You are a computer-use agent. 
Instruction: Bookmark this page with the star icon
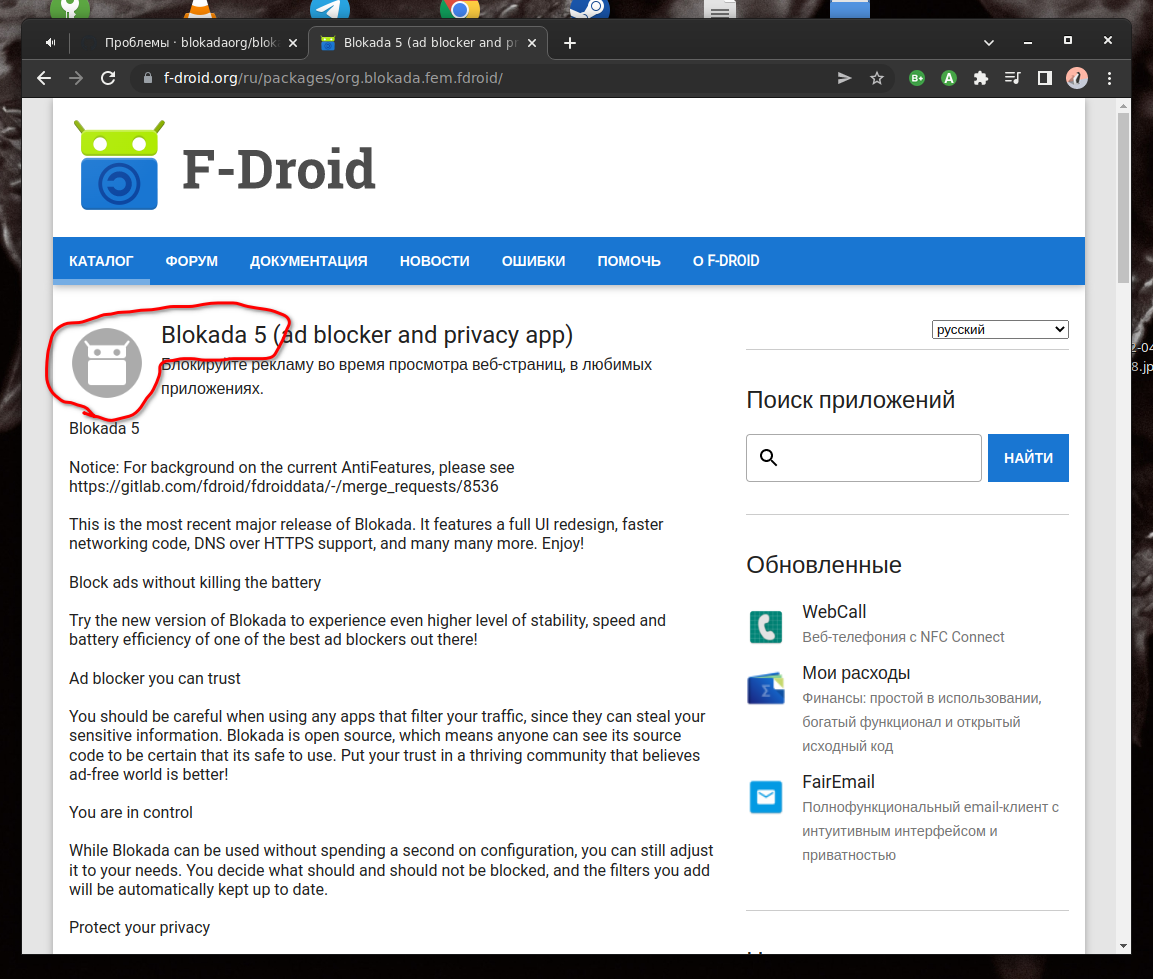pos(877,78)
